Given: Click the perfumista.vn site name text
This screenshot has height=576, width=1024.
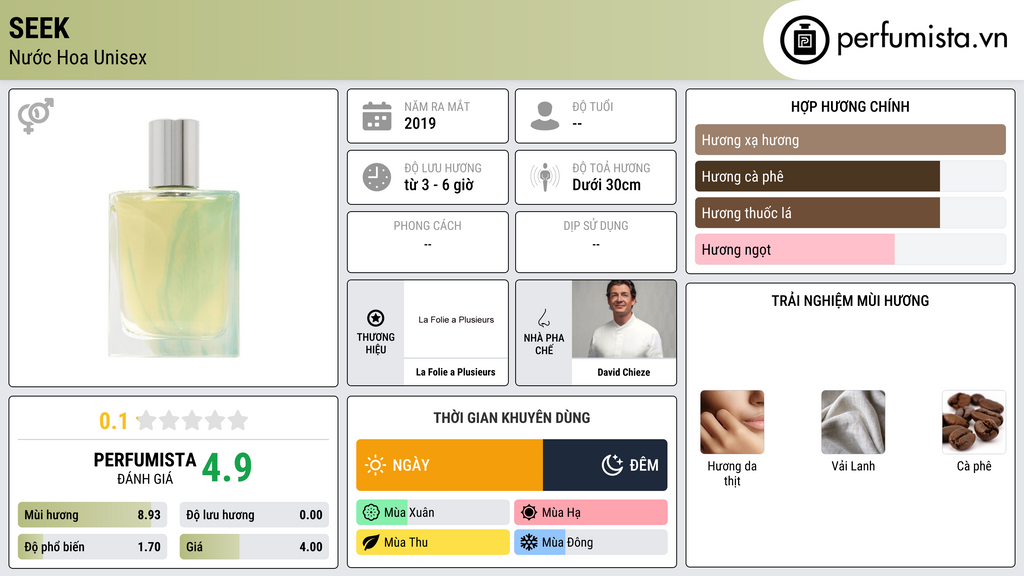Looking at the screenshot, I should coord(922,39).
